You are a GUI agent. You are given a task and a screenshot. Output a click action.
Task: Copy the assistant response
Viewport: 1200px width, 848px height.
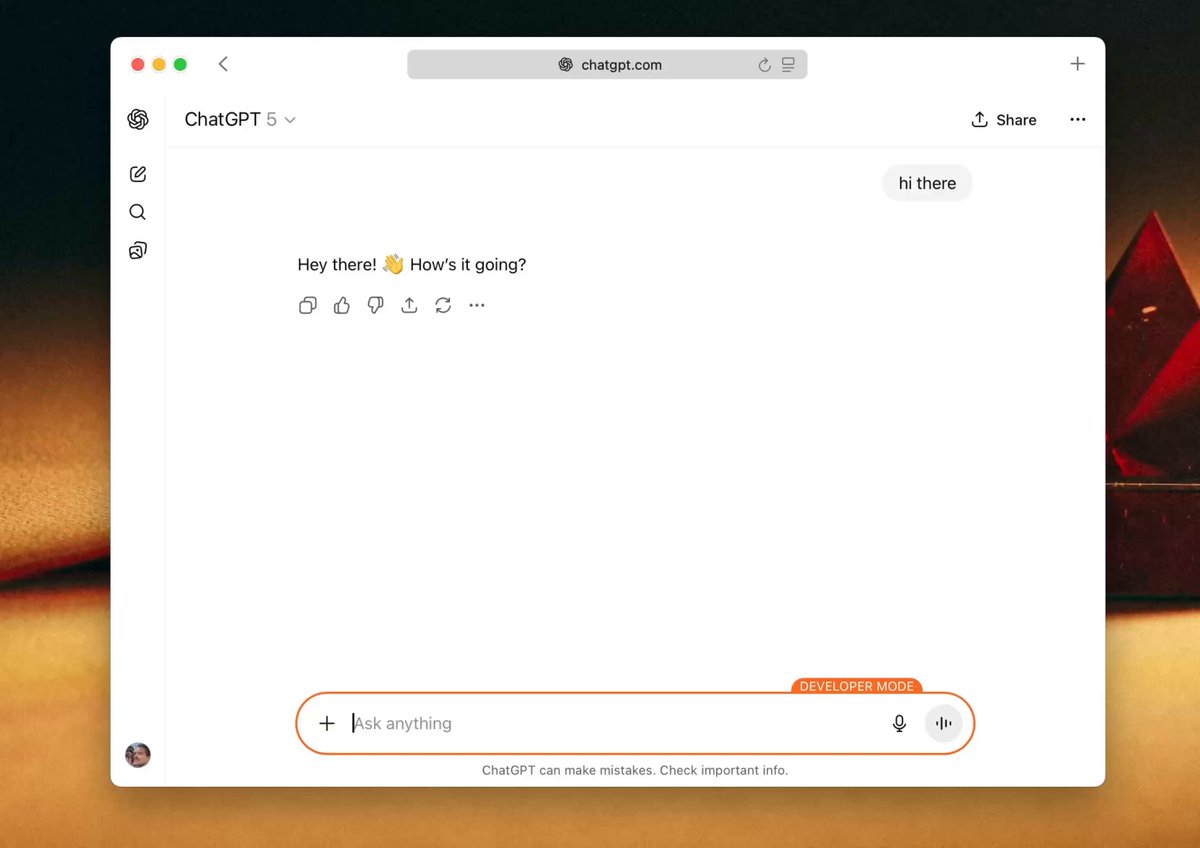pyautogui.click(x=308, y=305)
